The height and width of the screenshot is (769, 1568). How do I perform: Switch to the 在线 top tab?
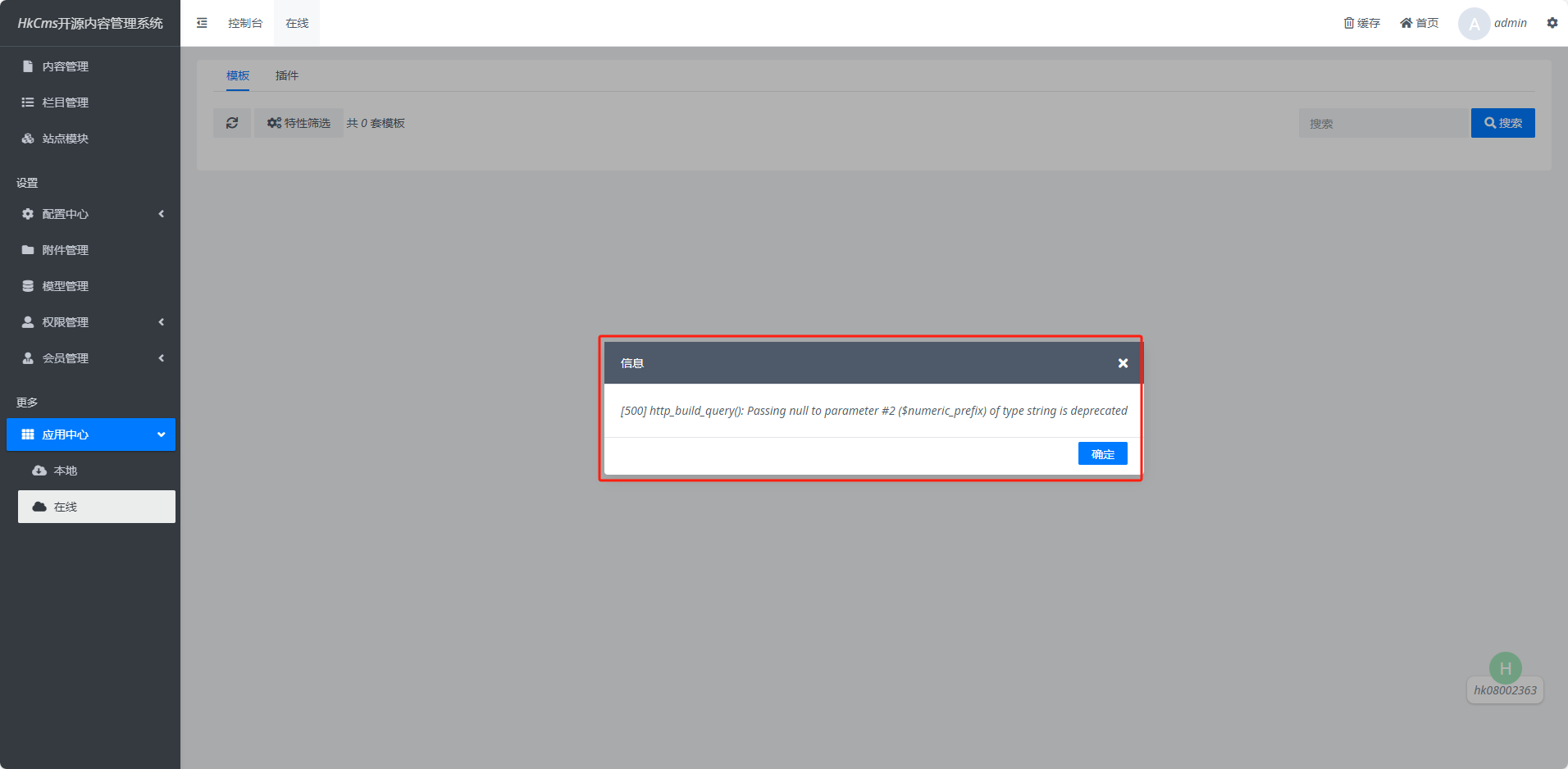click(297, 23)
